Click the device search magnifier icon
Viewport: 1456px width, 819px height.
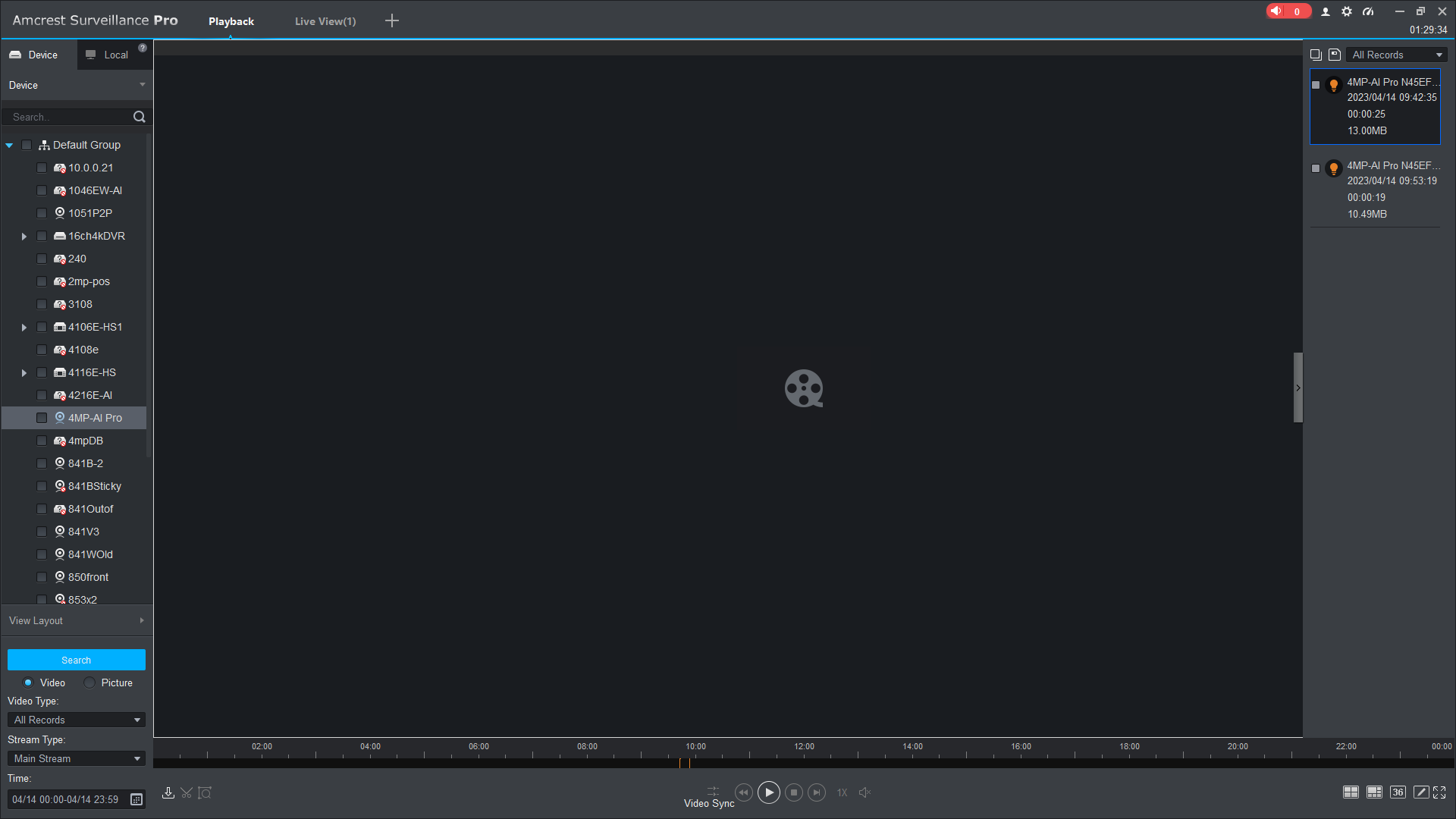pyautogui.click(x=140, y=117)
